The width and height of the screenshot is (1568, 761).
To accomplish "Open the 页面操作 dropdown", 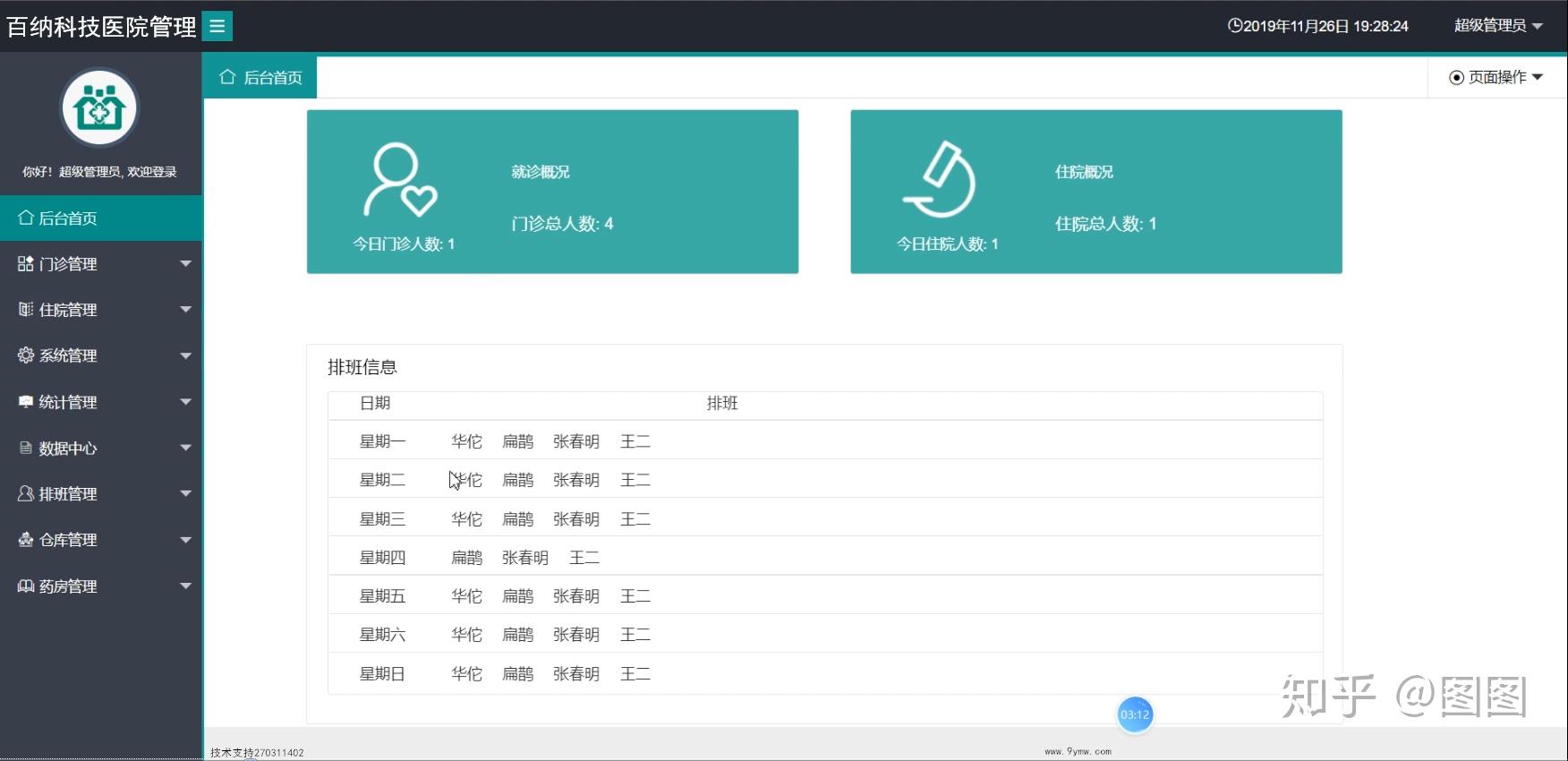I will [x=1496, y=78].
